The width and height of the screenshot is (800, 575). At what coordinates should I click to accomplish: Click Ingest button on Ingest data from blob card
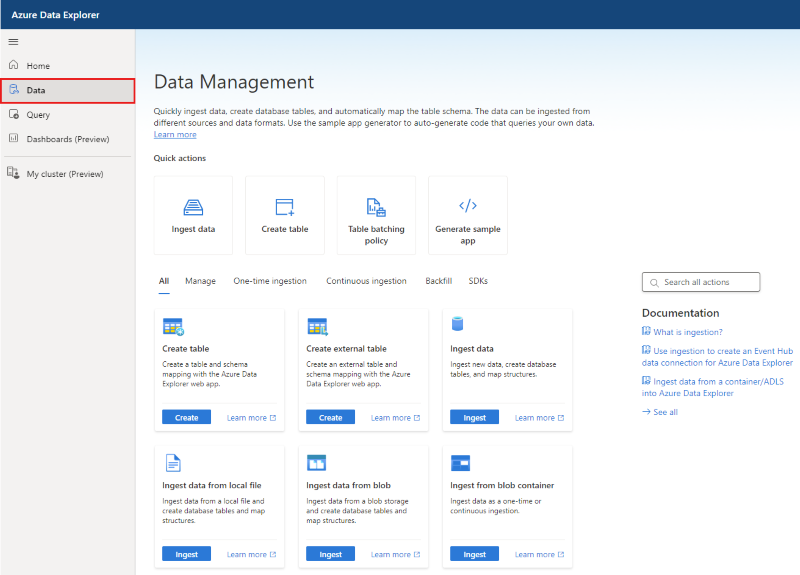point(330,554)
